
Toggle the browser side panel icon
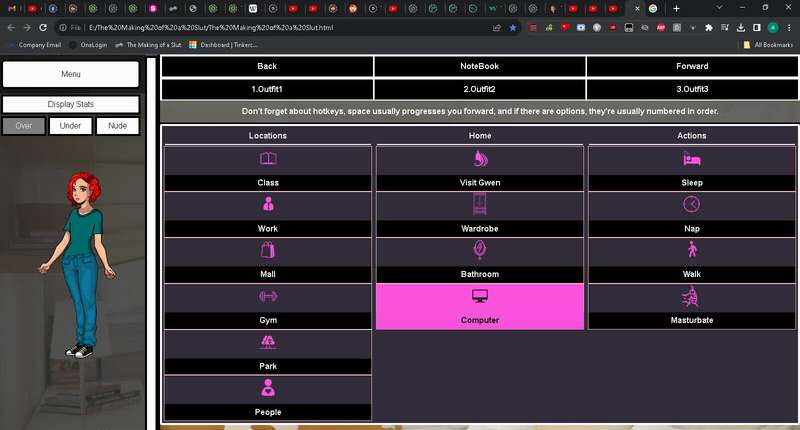tap(757, 28)
